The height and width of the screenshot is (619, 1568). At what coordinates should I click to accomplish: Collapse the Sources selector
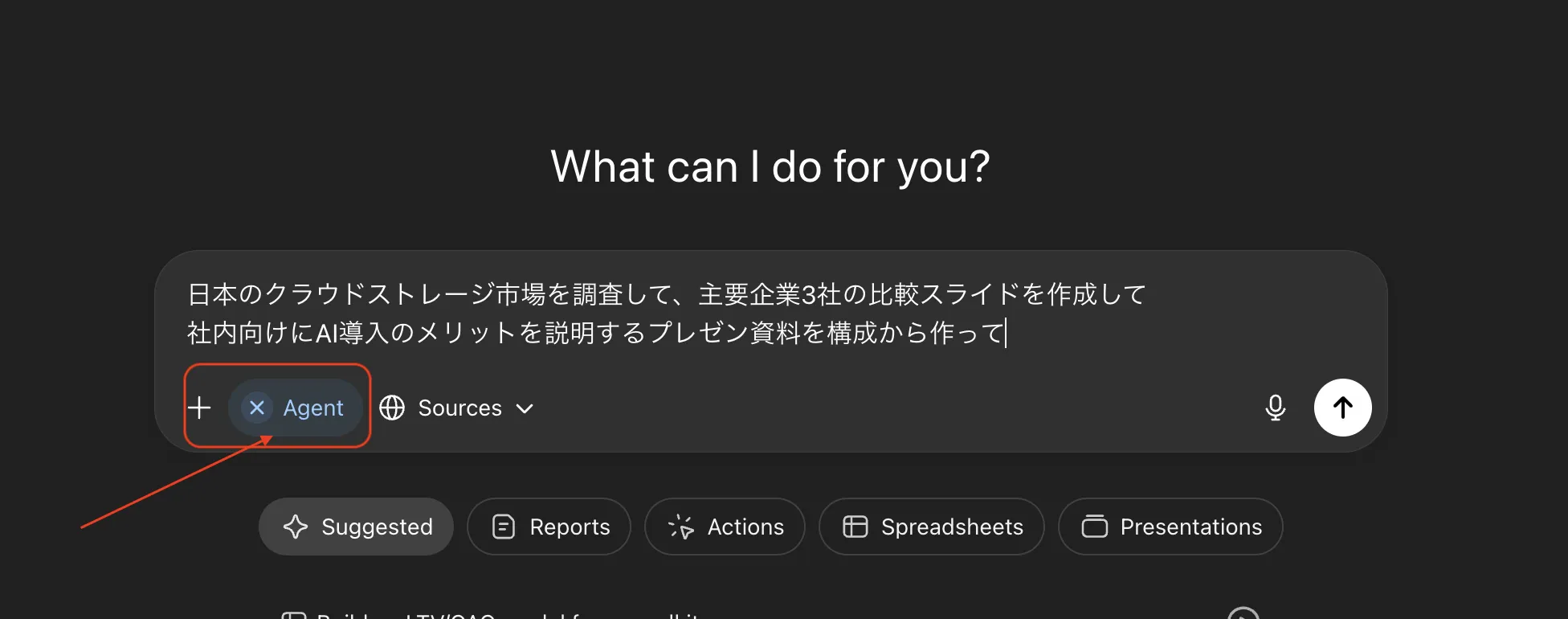[524, 408]
